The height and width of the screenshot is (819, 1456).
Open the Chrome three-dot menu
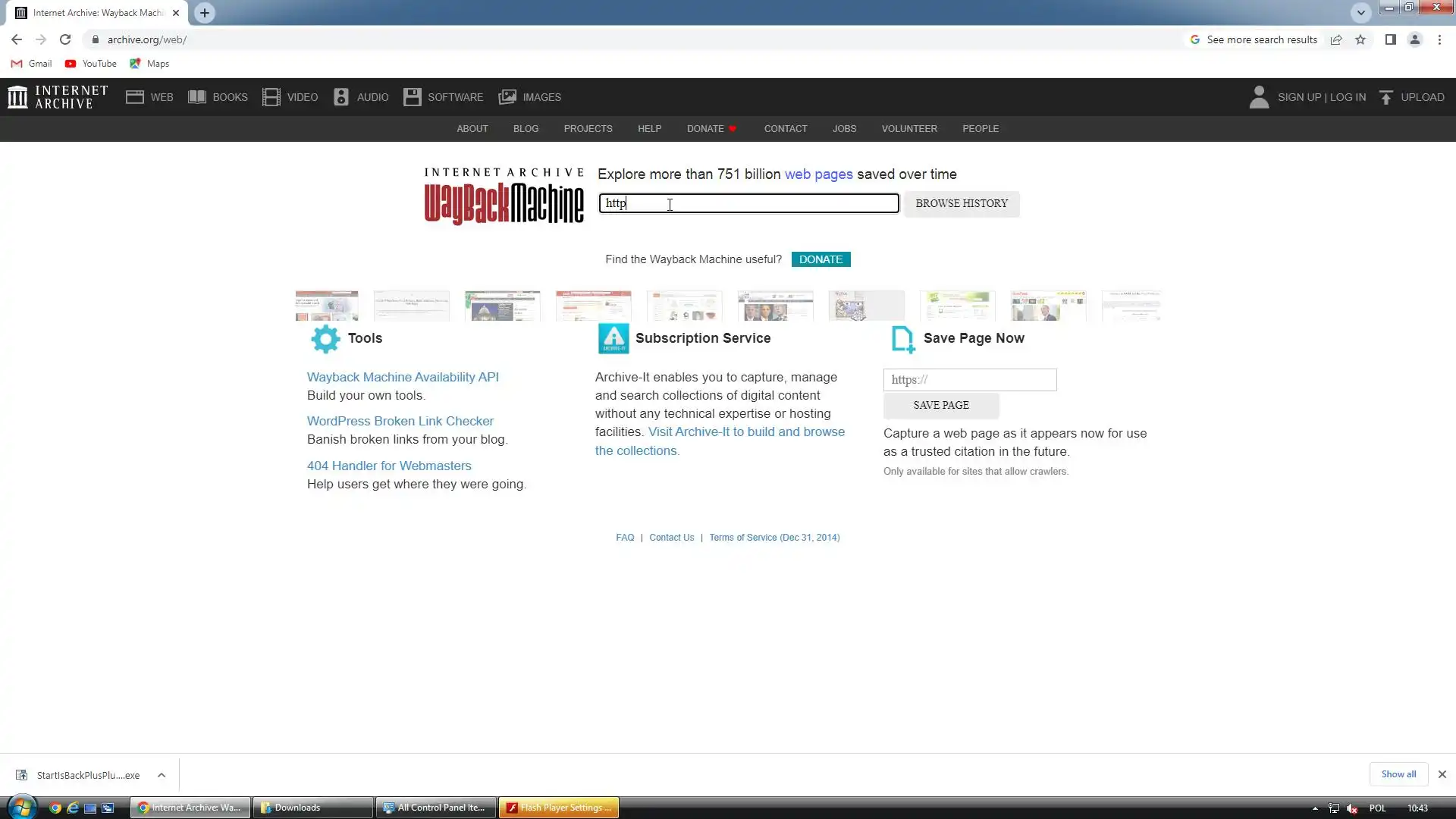click(x=1439, y=39)
